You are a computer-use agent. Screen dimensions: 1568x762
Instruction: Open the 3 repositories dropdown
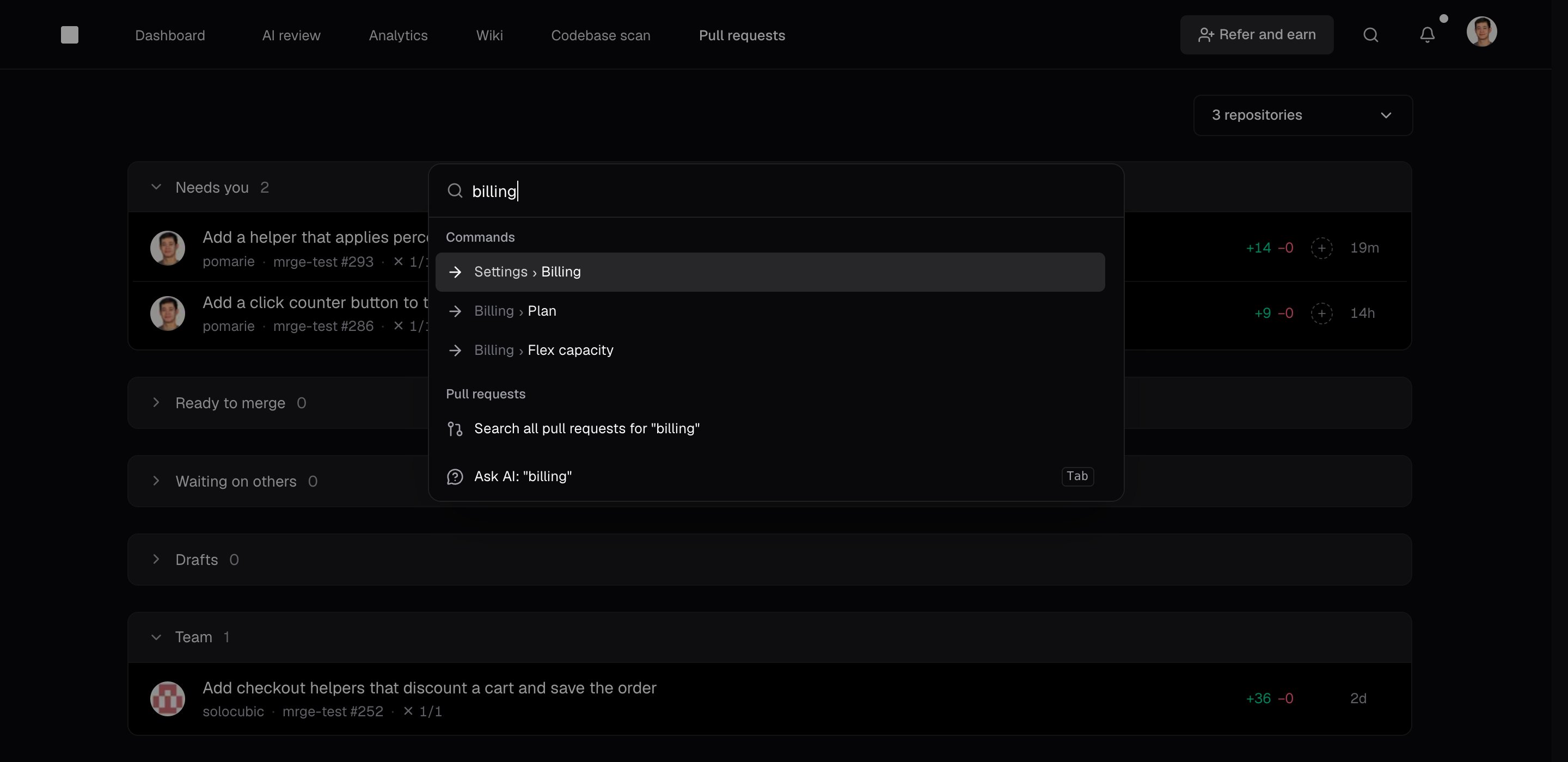click(x=1303, y=115)
